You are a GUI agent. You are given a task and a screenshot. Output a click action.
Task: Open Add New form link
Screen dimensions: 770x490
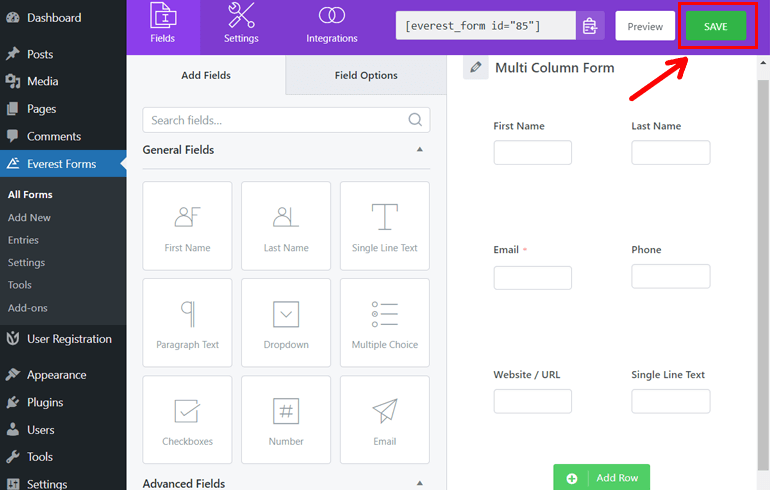pos(29,218)
